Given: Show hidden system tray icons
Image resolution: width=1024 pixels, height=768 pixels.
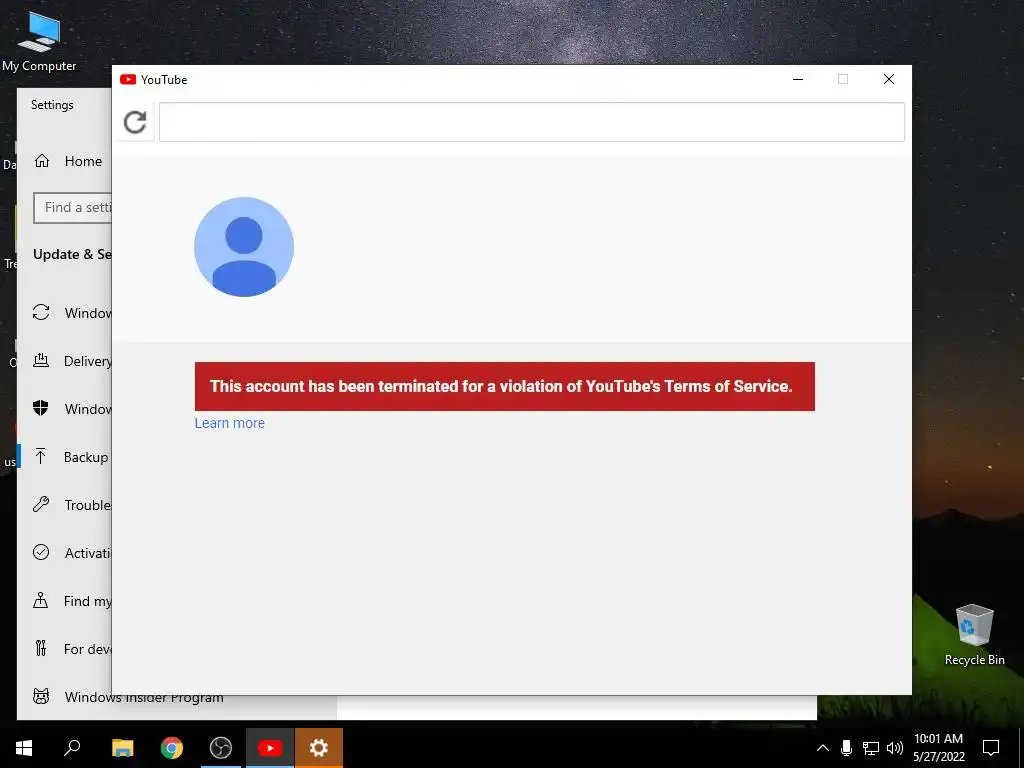Looking at the screenshot, I should pos(823,748).
